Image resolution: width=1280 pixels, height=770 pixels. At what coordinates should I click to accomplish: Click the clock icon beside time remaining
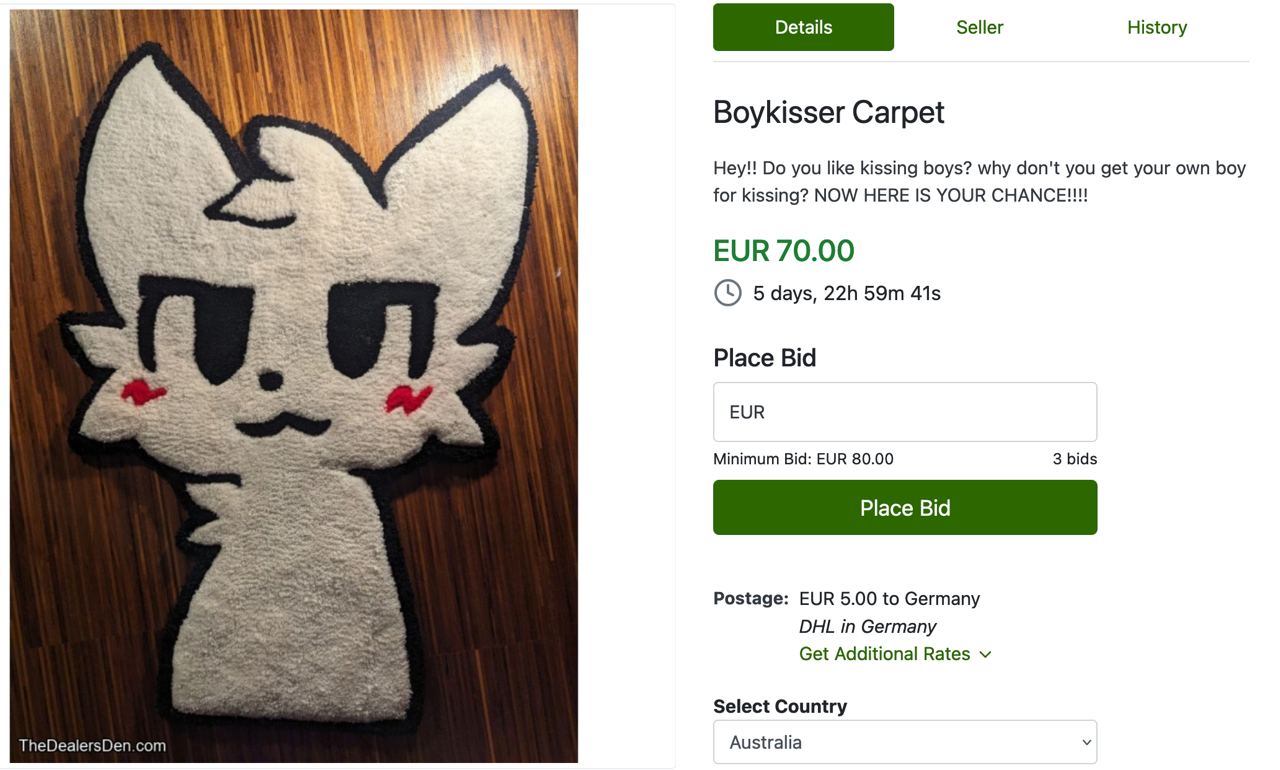tap(728, 293)
